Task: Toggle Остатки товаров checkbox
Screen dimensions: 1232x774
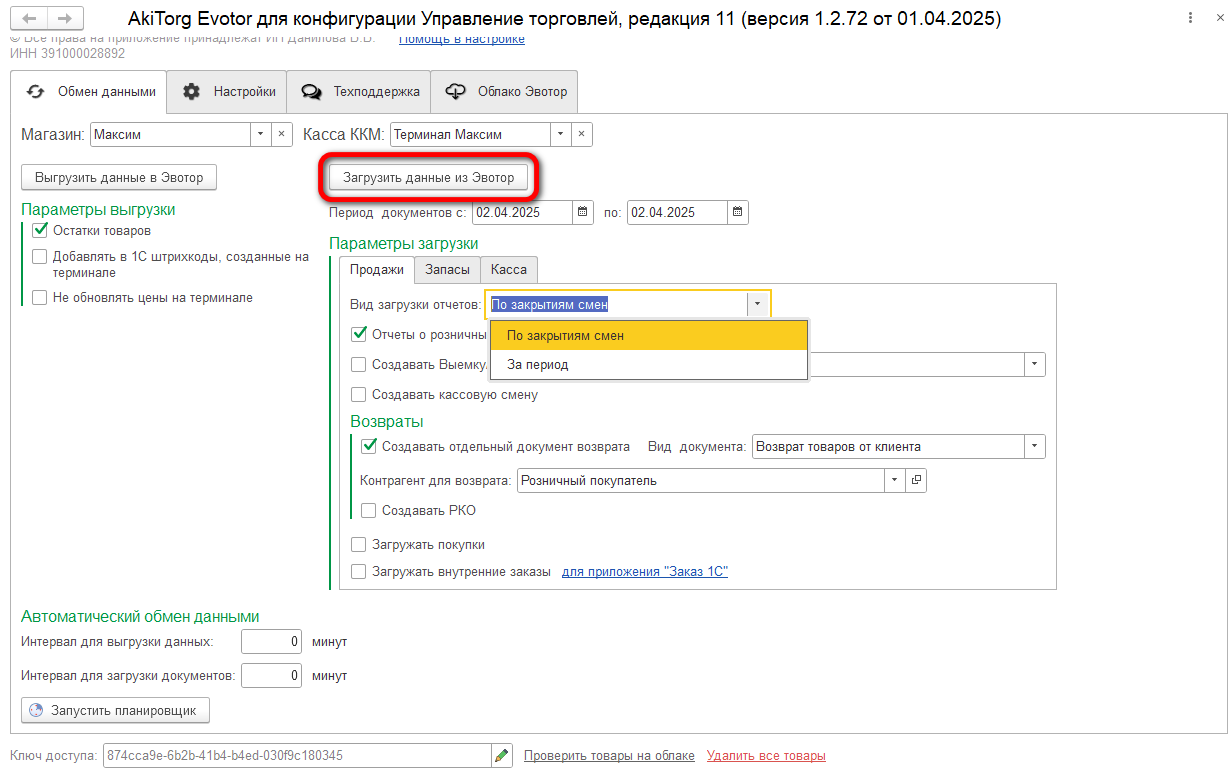Action: (x=40, y=230)
